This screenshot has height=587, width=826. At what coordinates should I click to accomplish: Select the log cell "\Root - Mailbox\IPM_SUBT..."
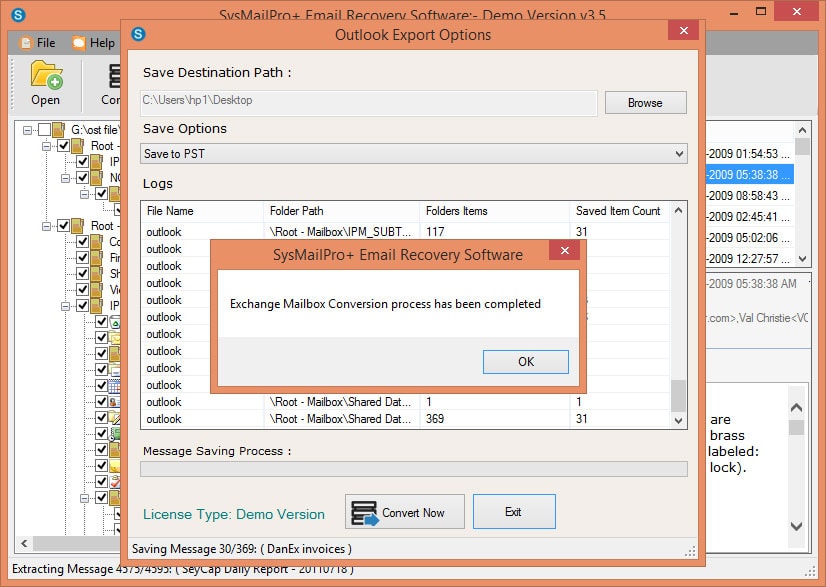340,232
